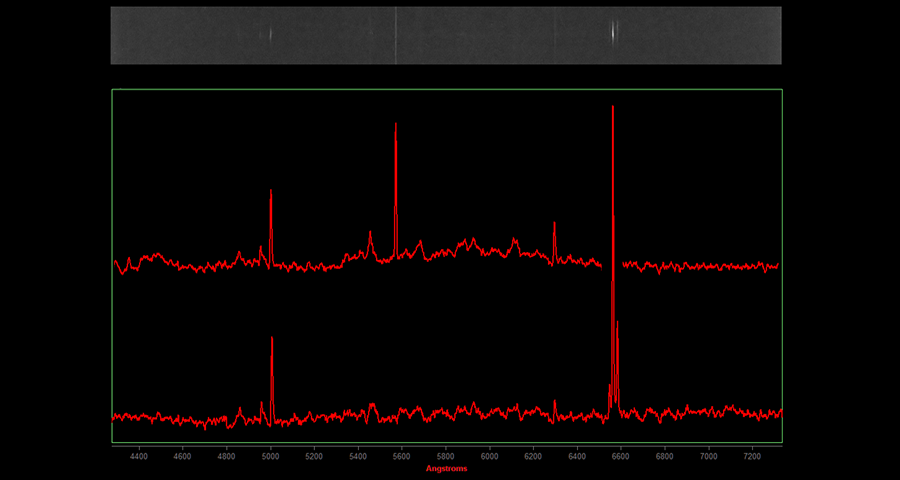Screen dimensions: 900x480
Task: Click the 5000 tick label on the axis
Action: click(x=270, y=456)
